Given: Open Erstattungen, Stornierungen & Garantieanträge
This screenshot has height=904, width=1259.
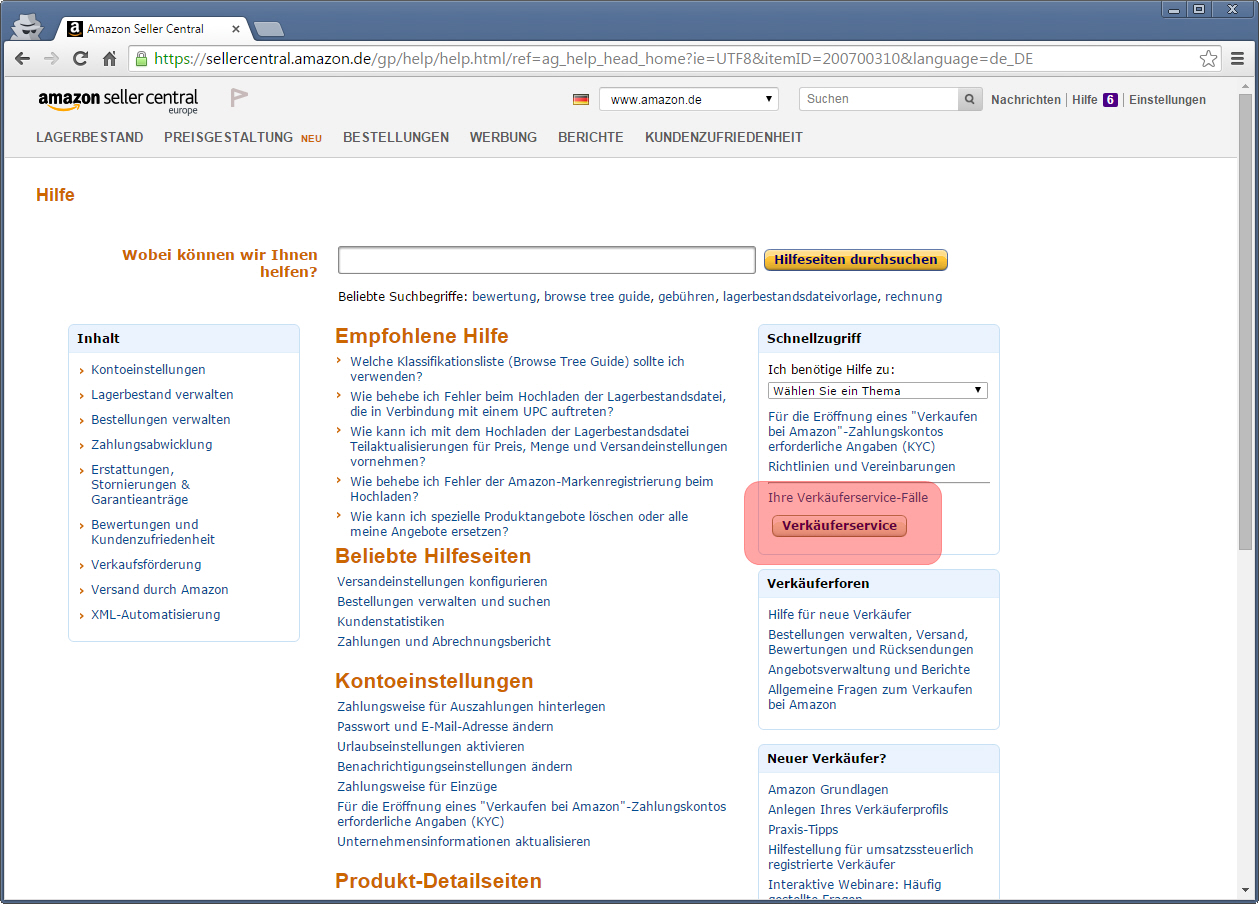Looking at the screenshot, I should pos(141,484).
